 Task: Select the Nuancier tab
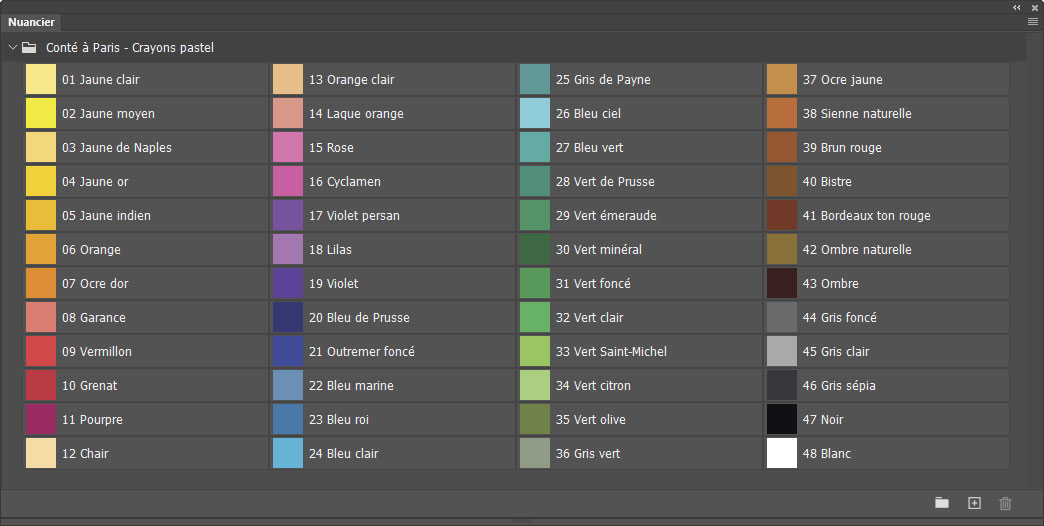(x=32, y=22)
